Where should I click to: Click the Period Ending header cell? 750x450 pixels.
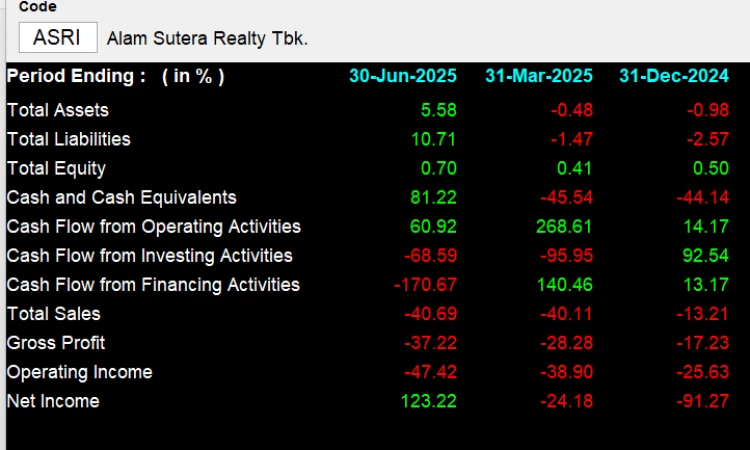[115, 76]
